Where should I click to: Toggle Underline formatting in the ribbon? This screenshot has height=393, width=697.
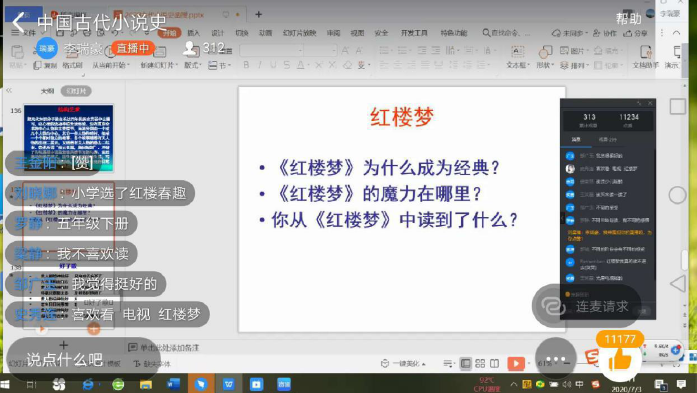coord(273,65)
